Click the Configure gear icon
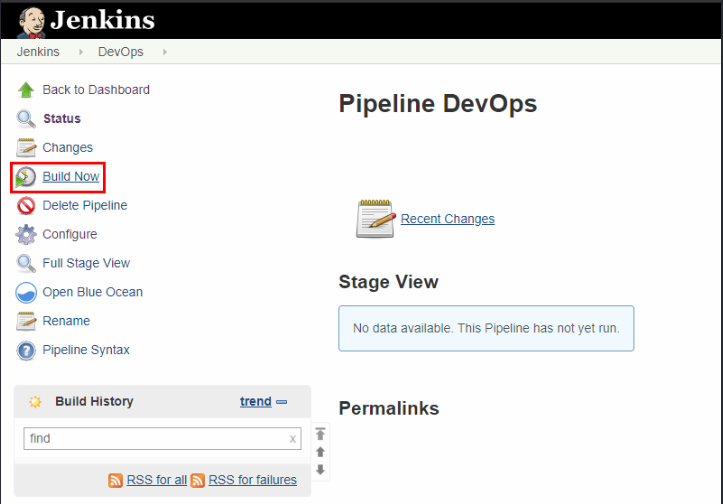Image resolution: width=723 pixels, height=504 pixels. [x=26, y=235]
